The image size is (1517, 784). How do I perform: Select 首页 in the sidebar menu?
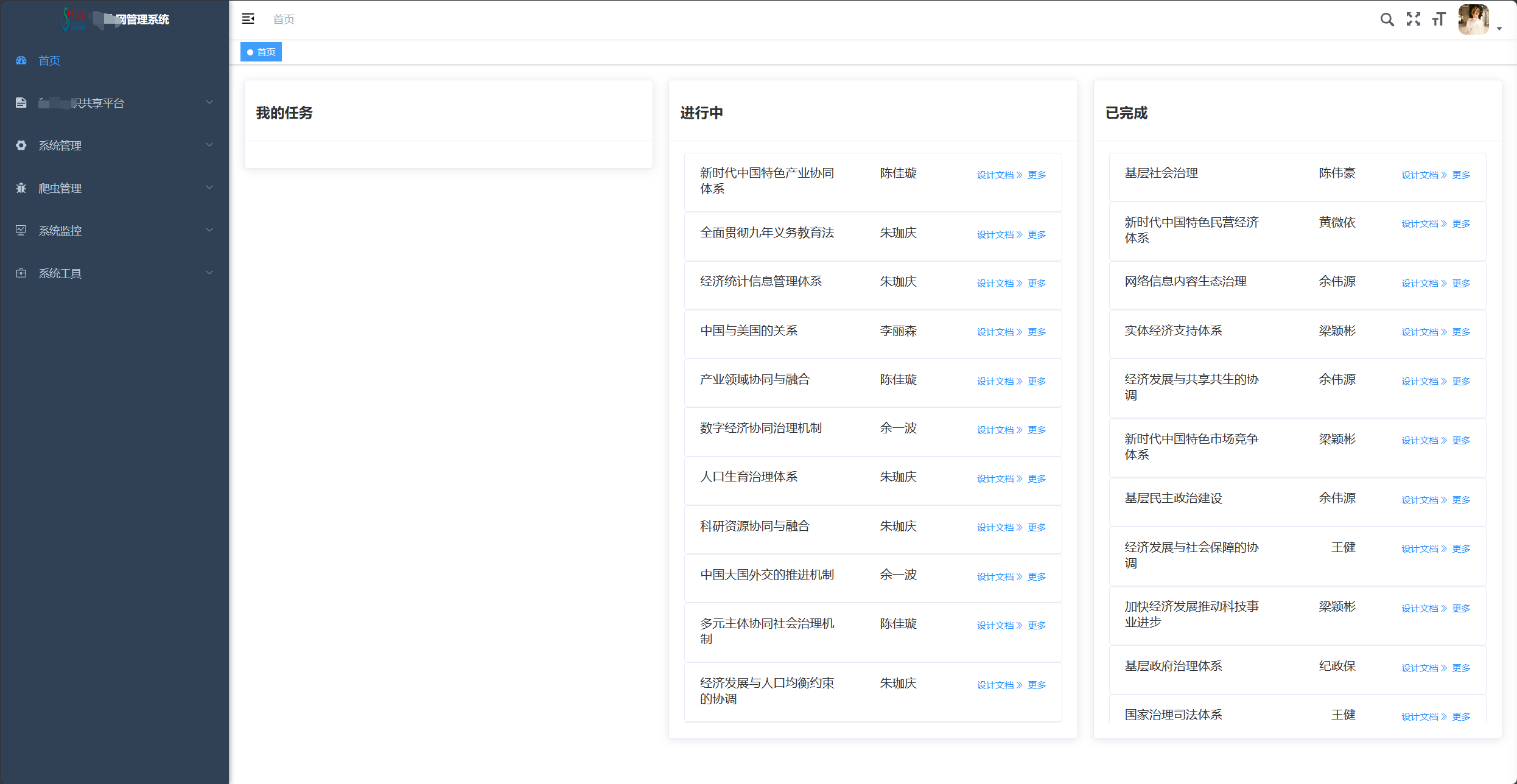114,60
